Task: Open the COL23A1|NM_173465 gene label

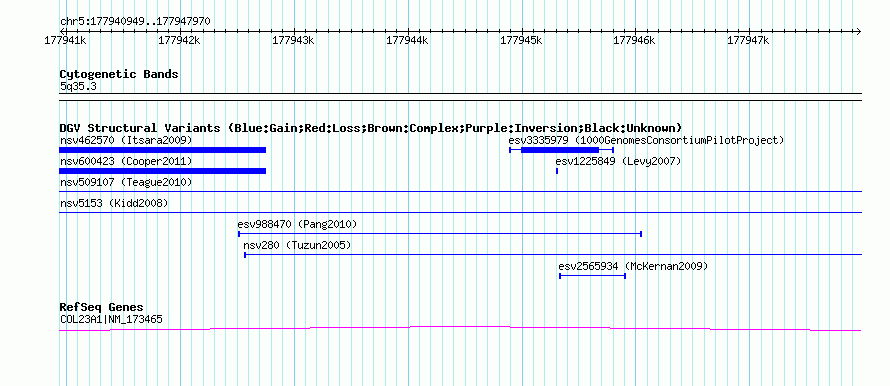Action: coord(111,320)
